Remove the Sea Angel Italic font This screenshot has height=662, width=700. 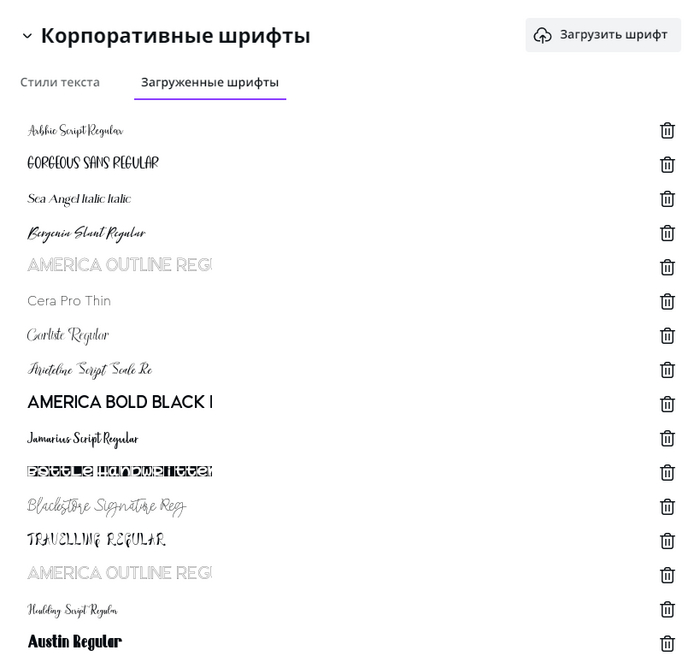point(667,199)
